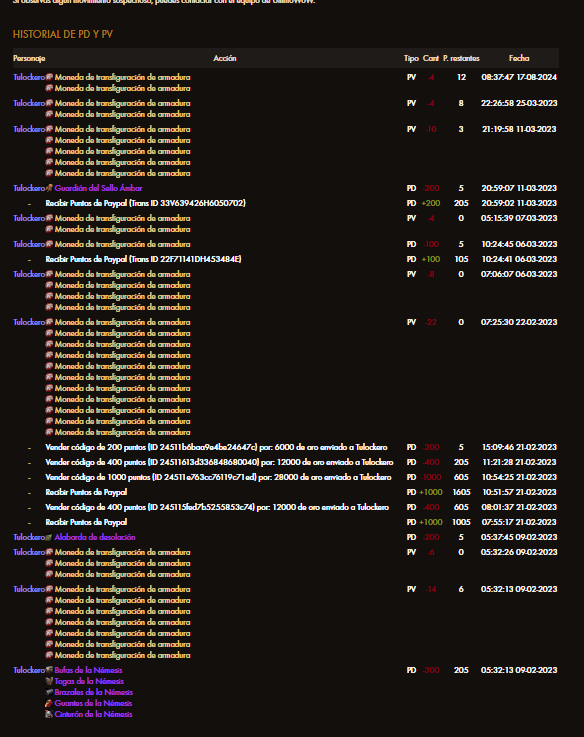This screenshot has width=584, height=737.
Task: Open the Alabarda de desolación item link
Action: click(95, 537)
